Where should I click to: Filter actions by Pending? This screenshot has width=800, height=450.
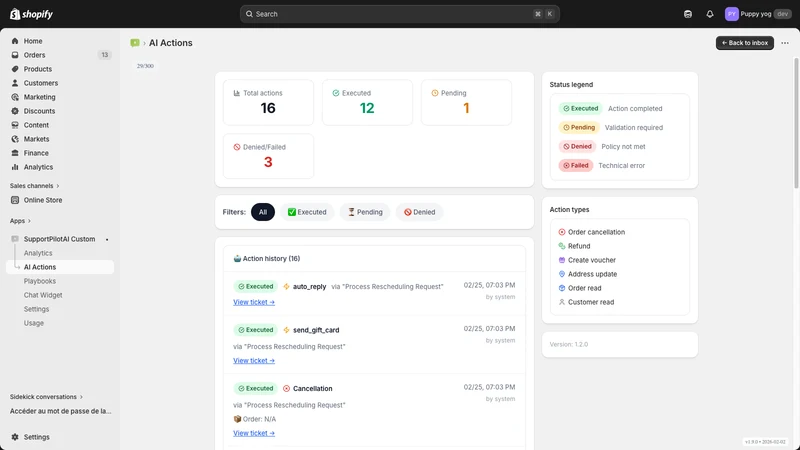click(365, 212)
